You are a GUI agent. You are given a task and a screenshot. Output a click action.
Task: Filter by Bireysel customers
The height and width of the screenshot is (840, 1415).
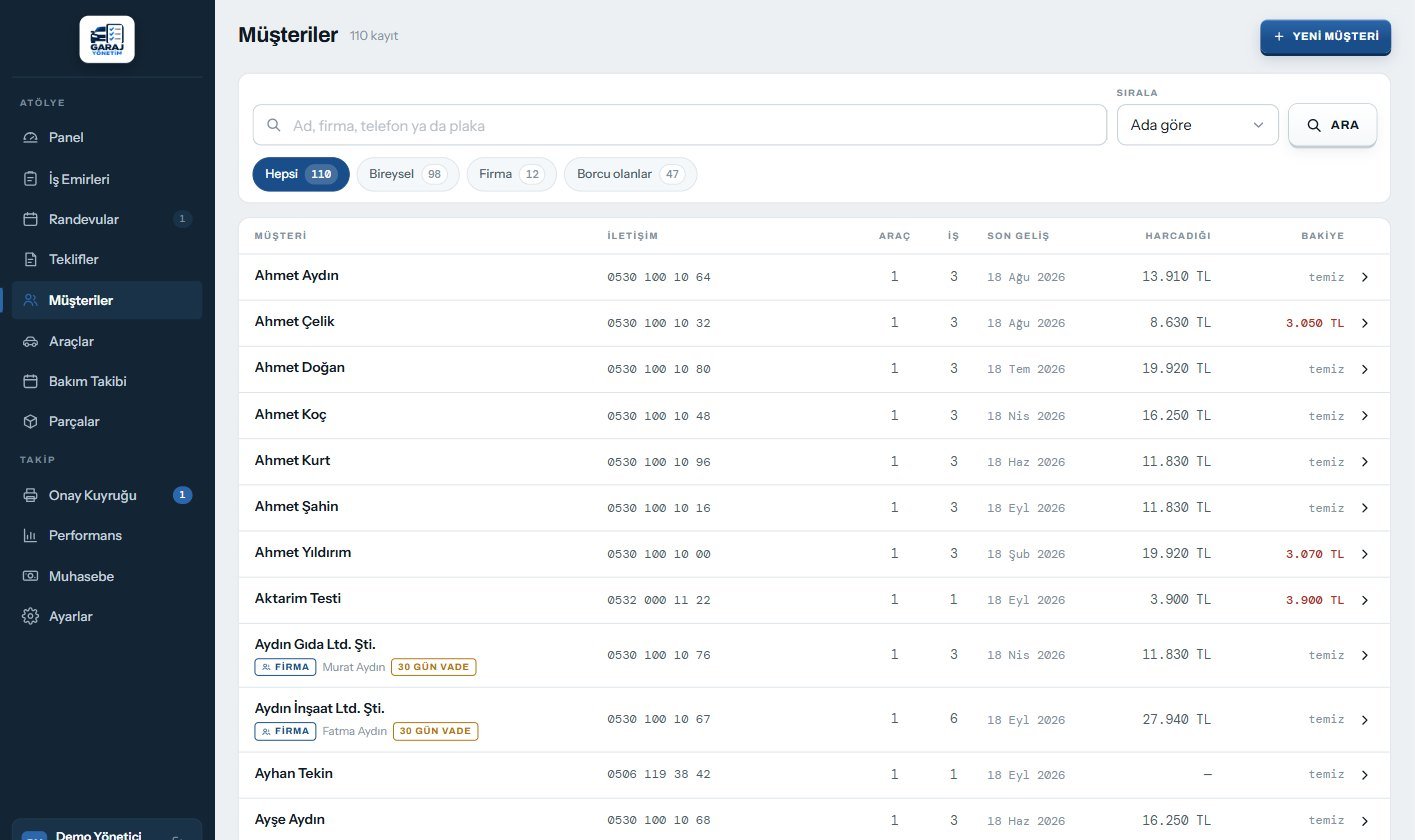point(408,174)
